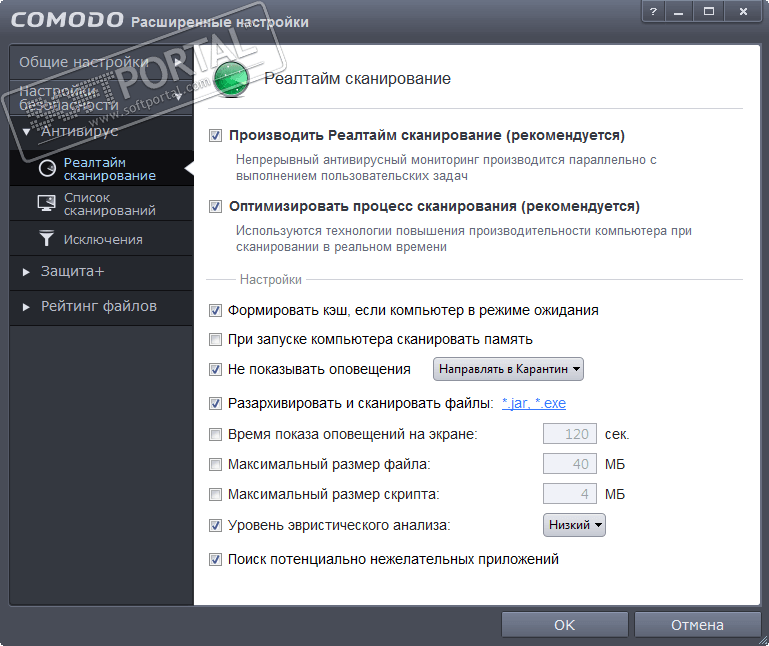
Task: Click the 40 МБ max file size field
Action: pos(570,464)
